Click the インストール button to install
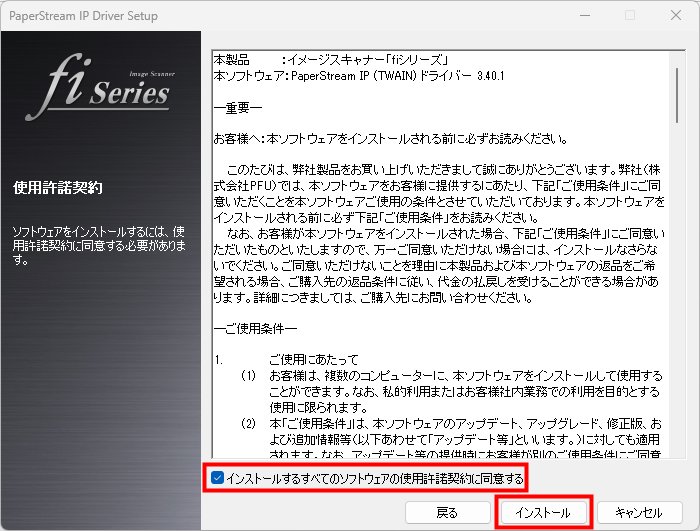 pyautogui.click(x=543, y=512)
